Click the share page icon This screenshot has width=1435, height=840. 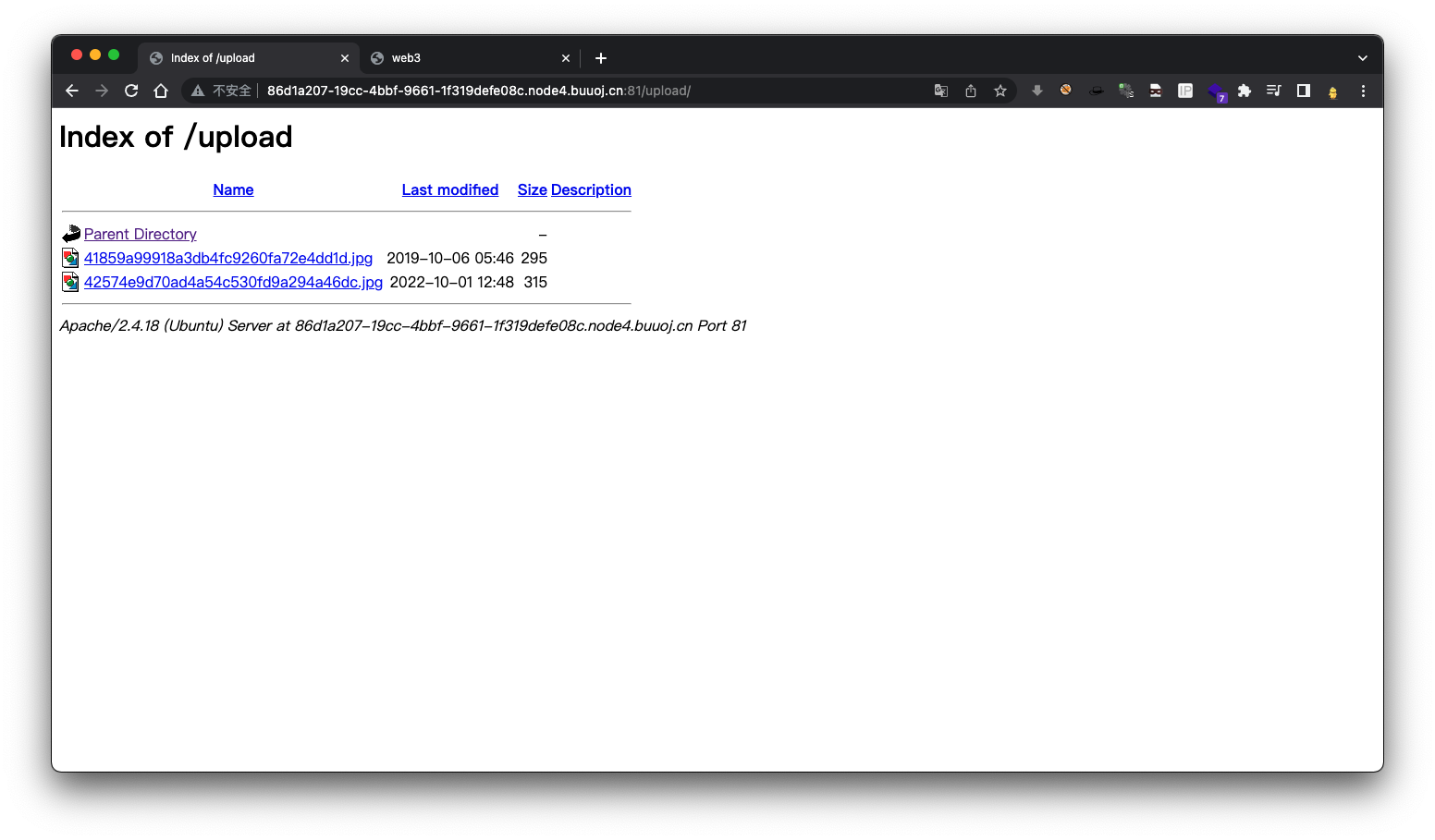[x=971, y=91]
